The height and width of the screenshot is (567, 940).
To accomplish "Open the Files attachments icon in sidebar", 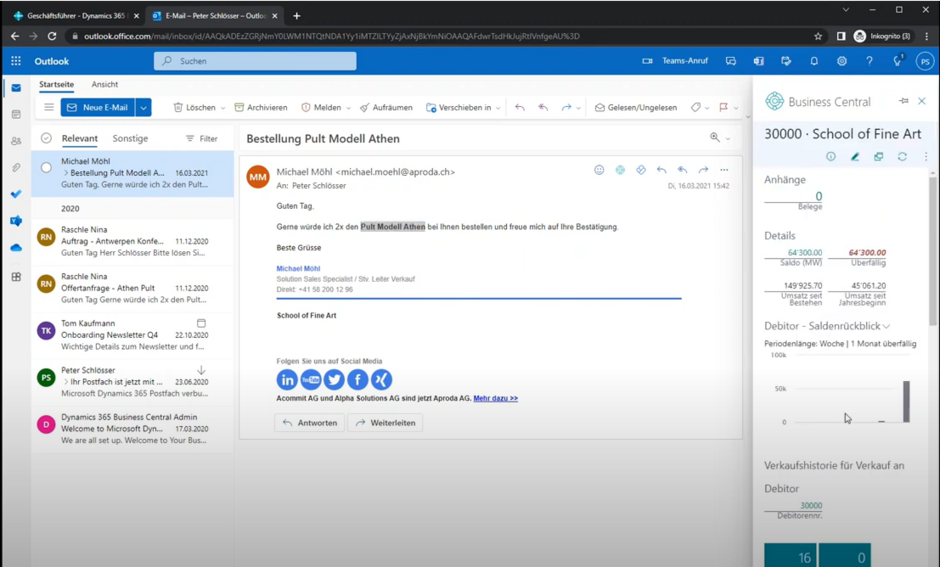I will coord(16,167).
